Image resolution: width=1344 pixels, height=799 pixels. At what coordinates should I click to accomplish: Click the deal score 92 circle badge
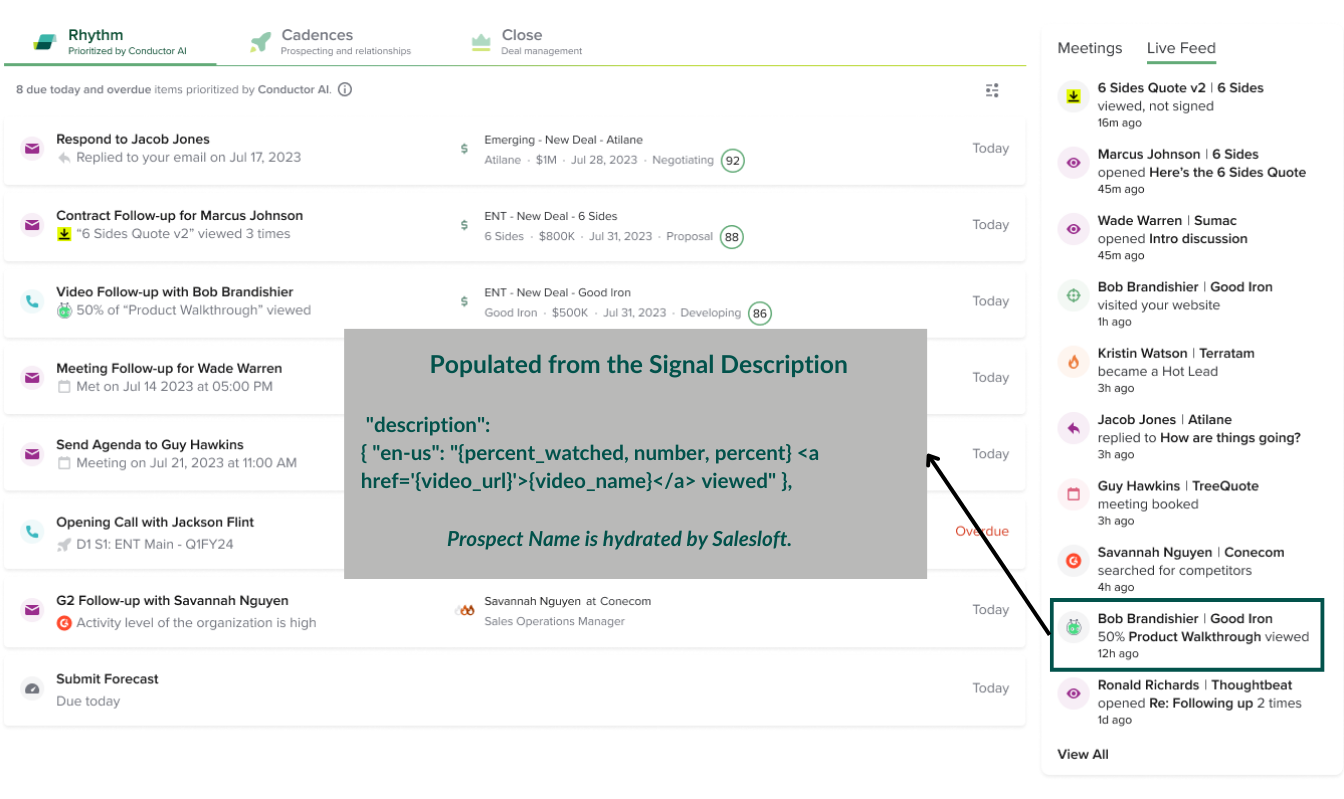click(x=733, y=161)
